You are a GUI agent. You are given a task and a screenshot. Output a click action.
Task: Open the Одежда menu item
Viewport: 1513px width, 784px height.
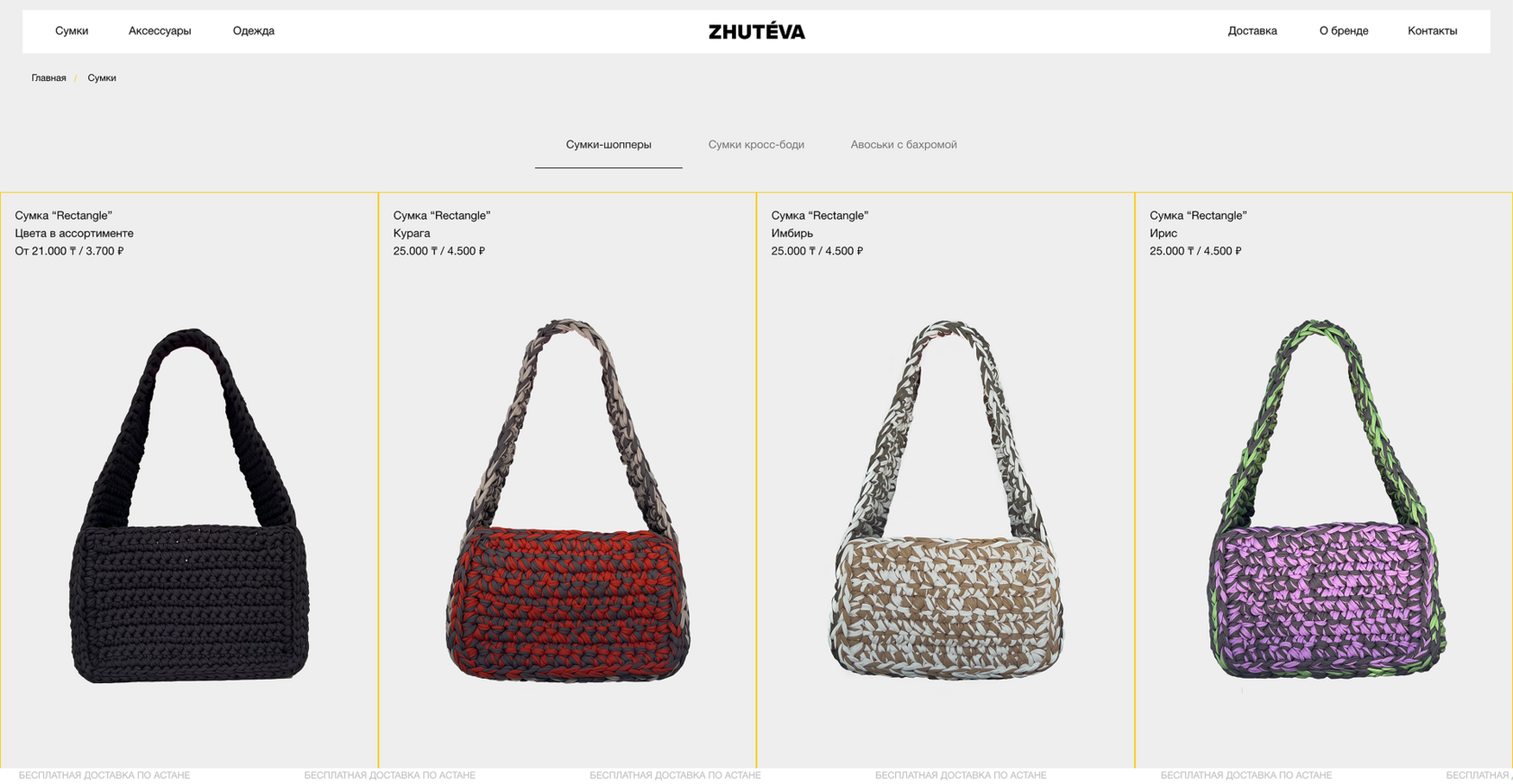point(253,31)
